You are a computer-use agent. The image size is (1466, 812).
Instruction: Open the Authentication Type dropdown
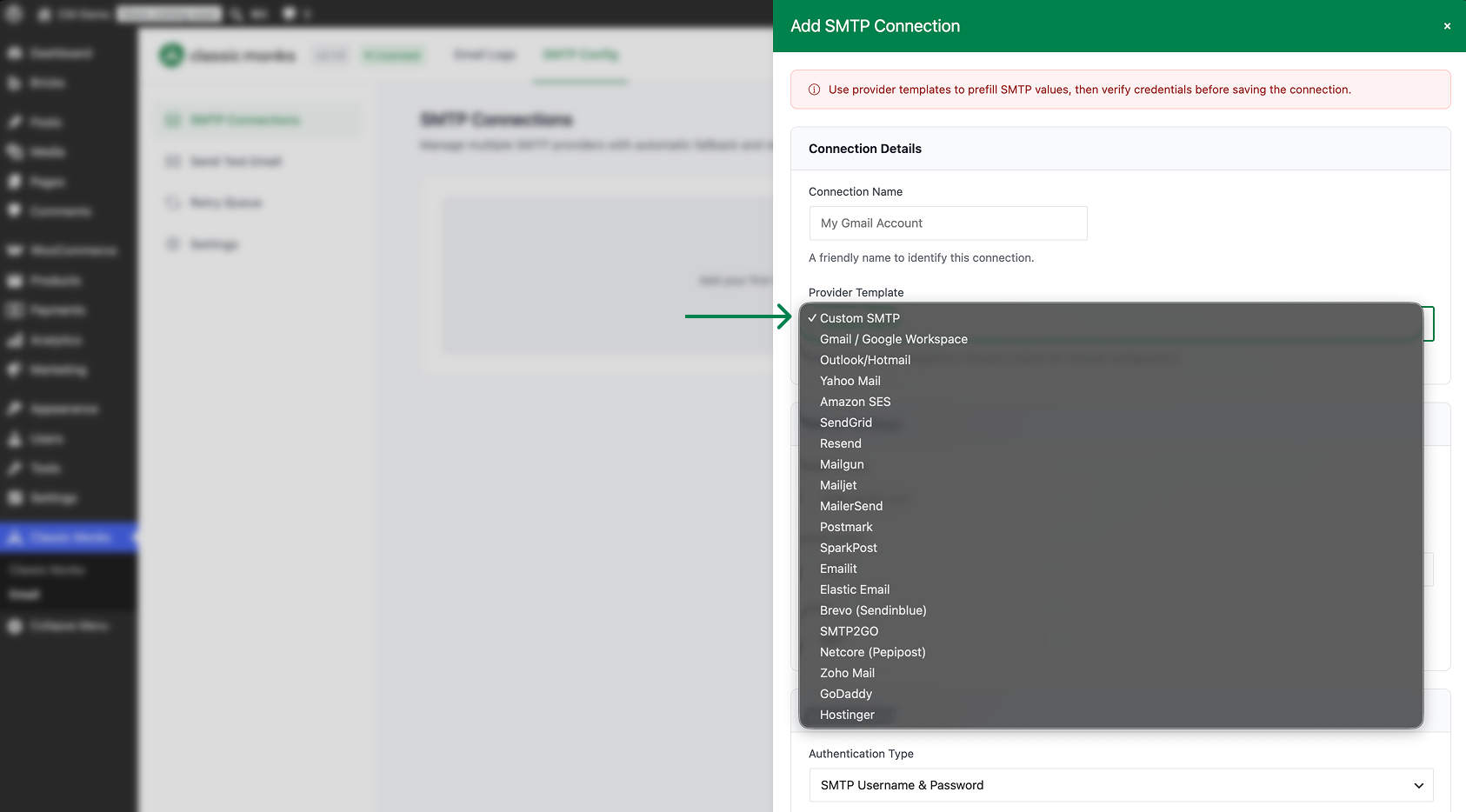click(x=1121, y=785)
